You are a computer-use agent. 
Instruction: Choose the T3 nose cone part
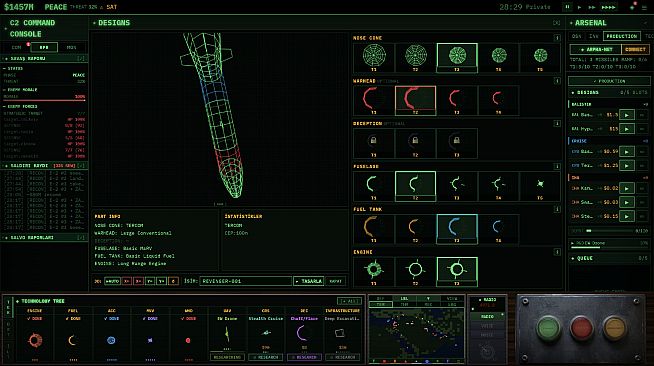457,58
